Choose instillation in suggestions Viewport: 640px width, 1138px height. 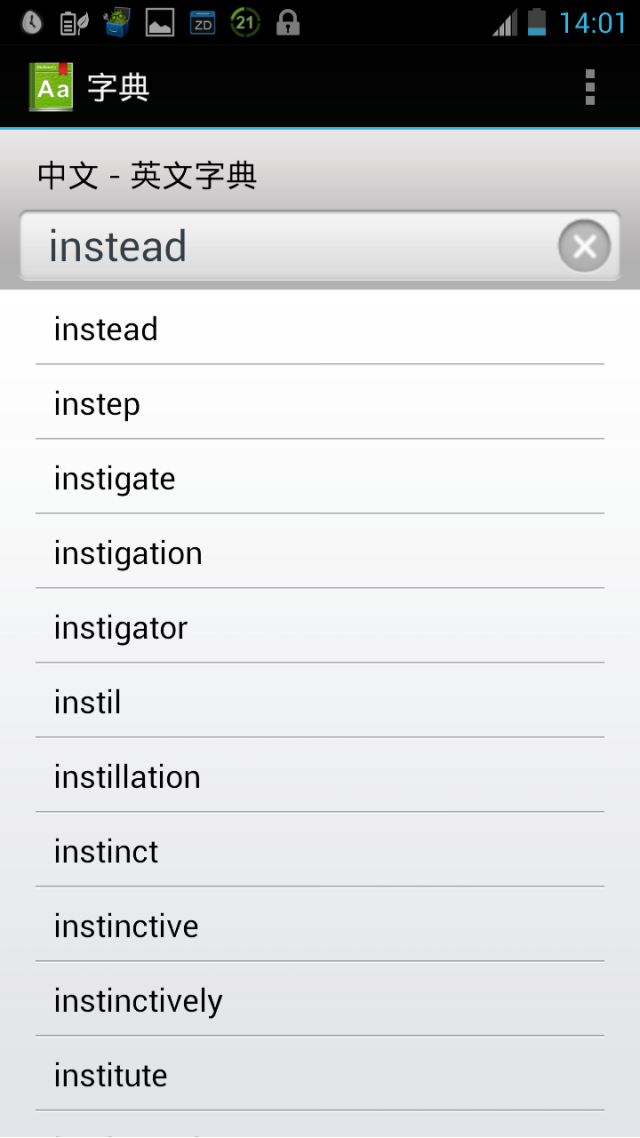(320, 777)
